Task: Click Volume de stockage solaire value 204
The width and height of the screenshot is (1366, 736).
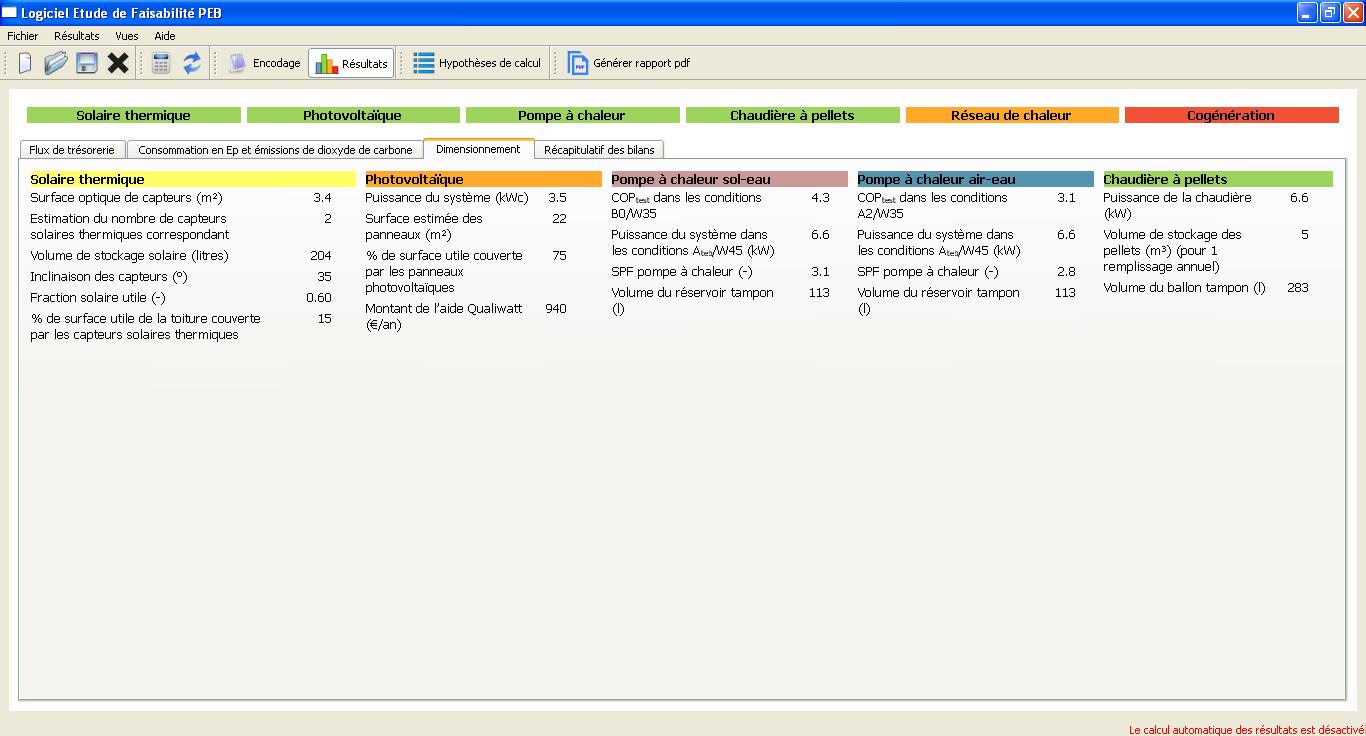Action: [320, 256]
